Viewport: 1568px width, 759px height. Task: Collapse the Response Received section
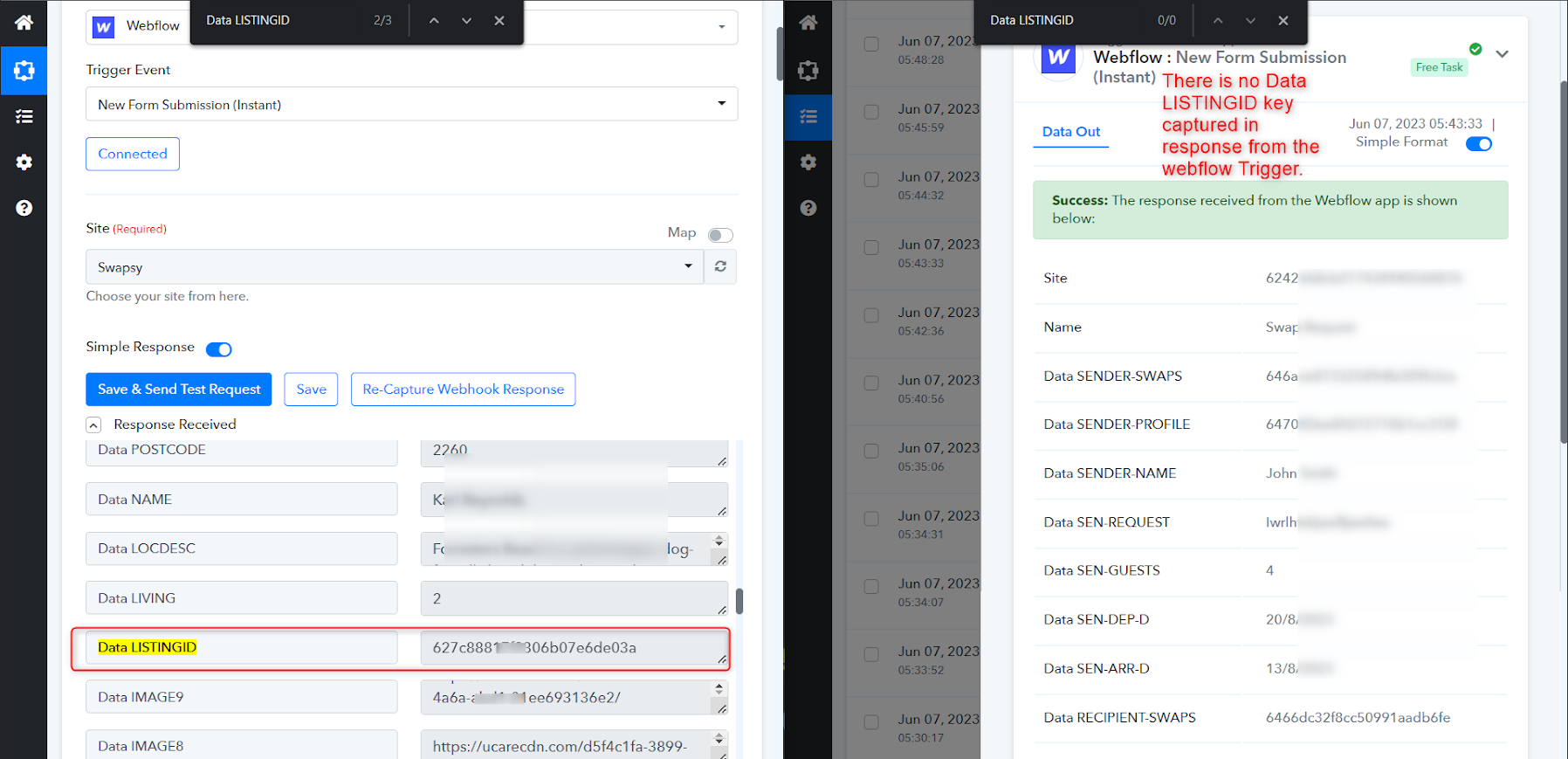93,425
